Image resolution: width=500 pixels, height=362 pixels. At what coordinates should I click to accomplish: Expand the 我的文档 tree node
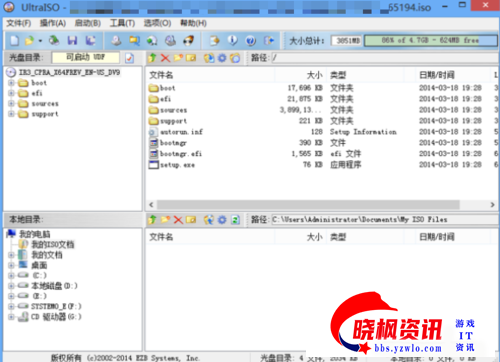[x=11, y=255]
